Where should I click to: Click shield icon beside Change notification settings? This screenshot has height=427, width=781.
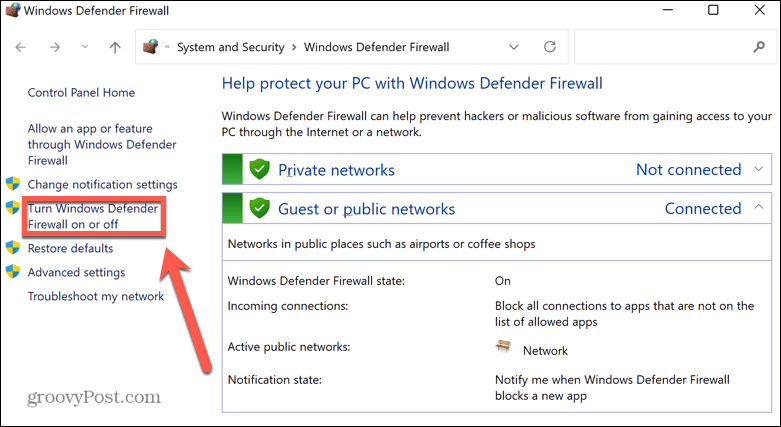tap(13, 184)
